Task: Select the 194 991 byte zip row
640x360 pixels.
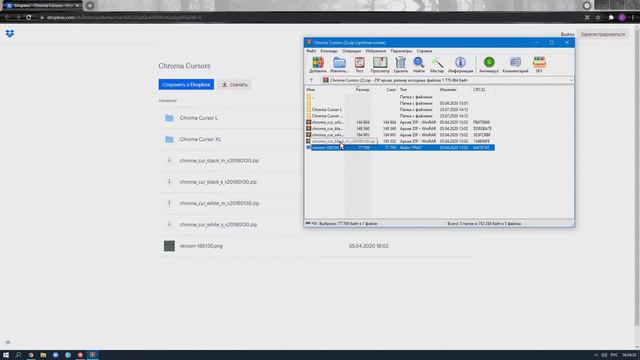Action: [x=400, y=135]
